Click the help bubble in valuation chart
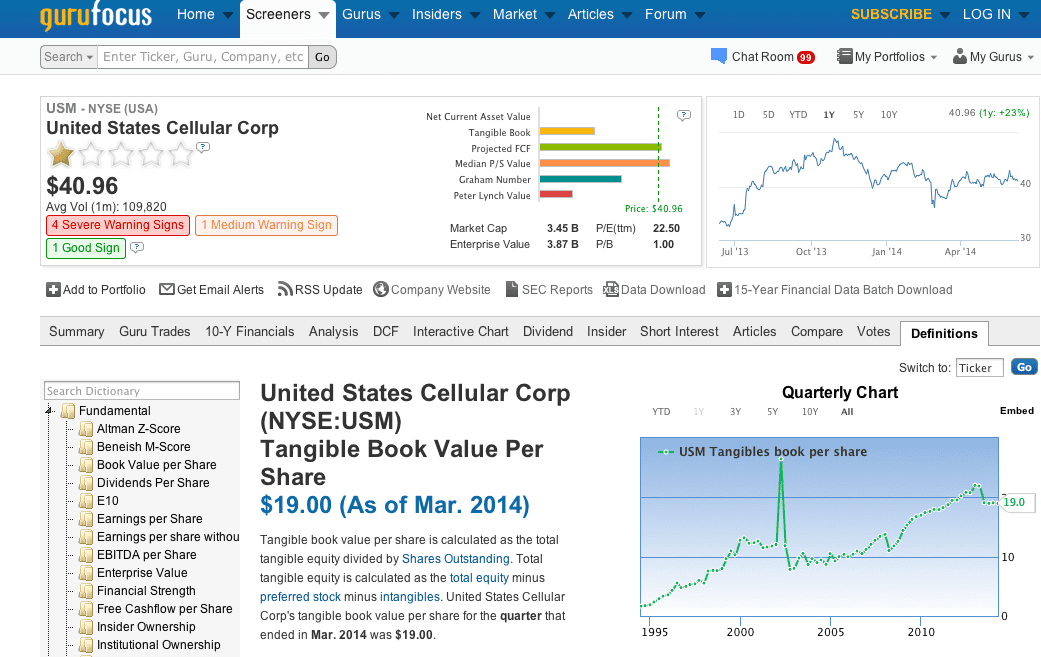This screenshot has height=657, width=1041. pos(683,115)
